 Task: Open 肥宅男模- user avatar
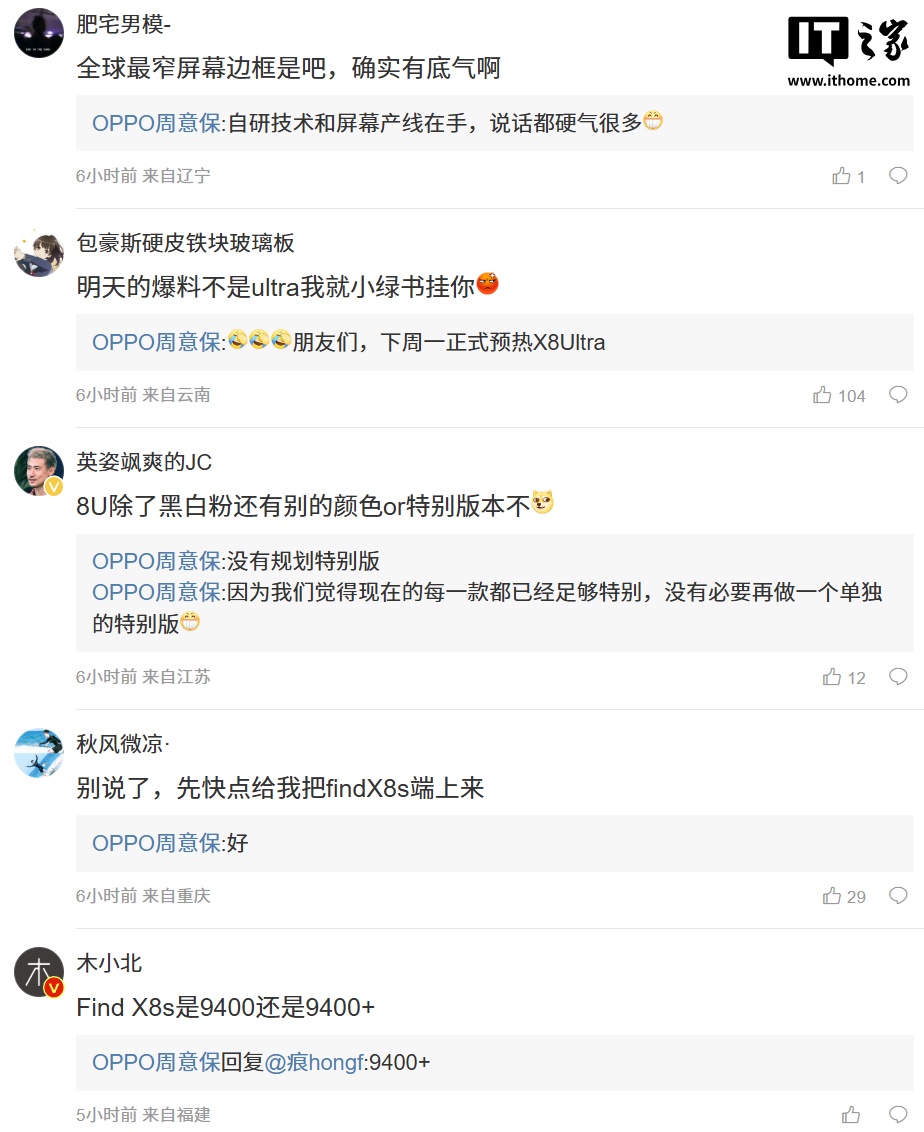point(39,33)
